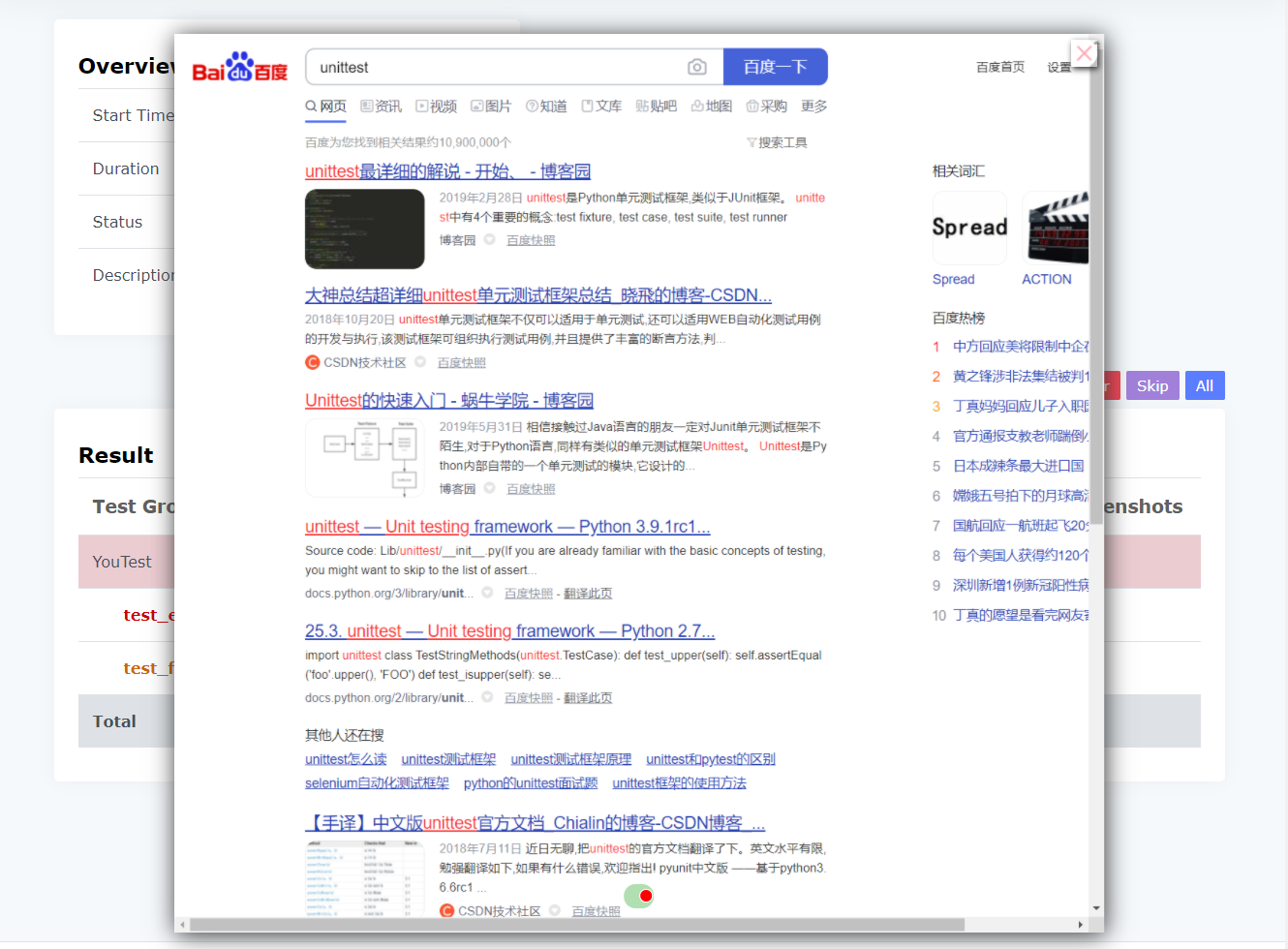Screen dimensions: 1288x949
Task: Click the CSDN logo icon under second result
Action: tap(312, 362)
